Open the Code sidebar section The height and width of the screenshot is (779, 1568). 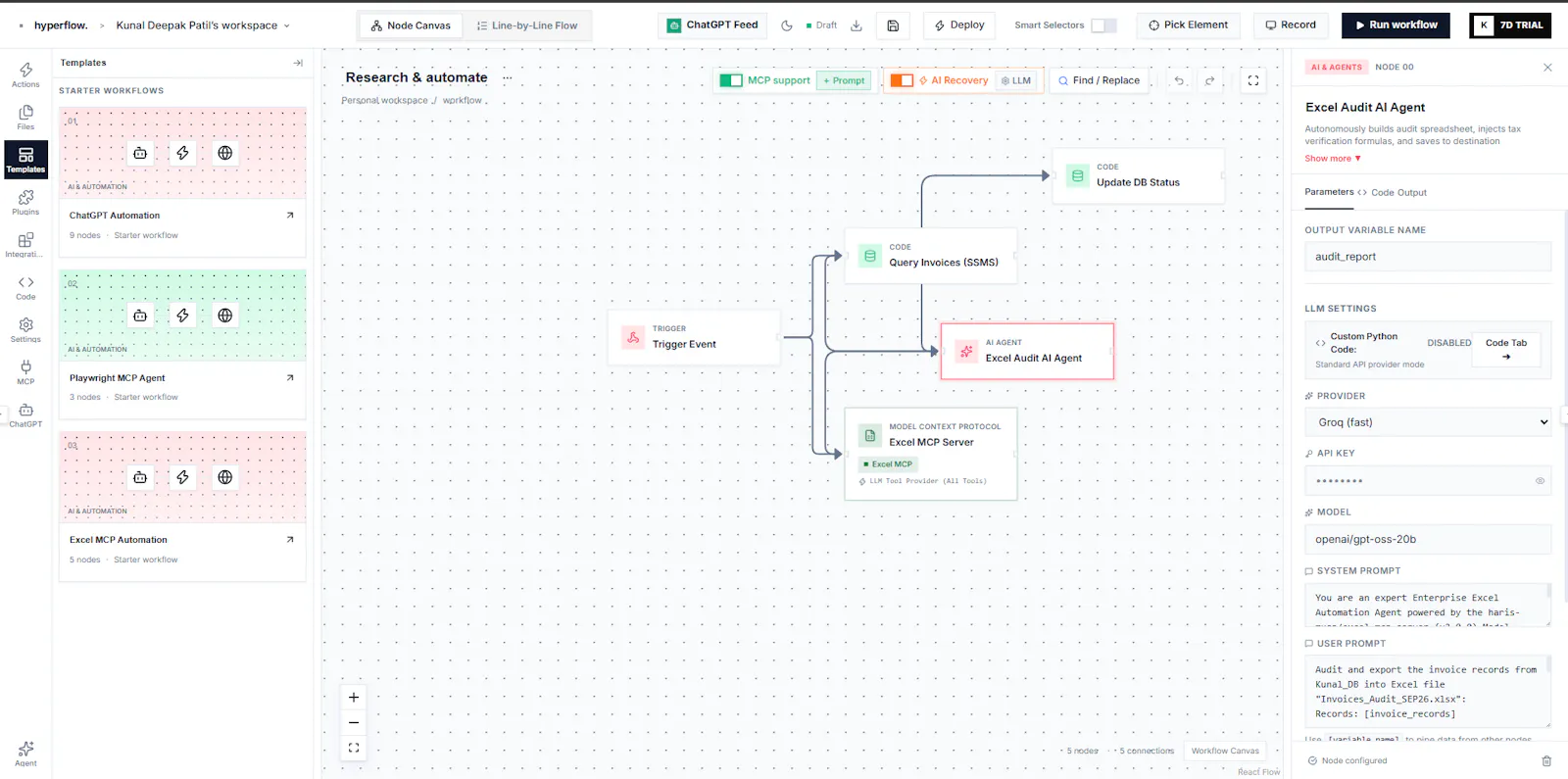[x=25, y=288]
